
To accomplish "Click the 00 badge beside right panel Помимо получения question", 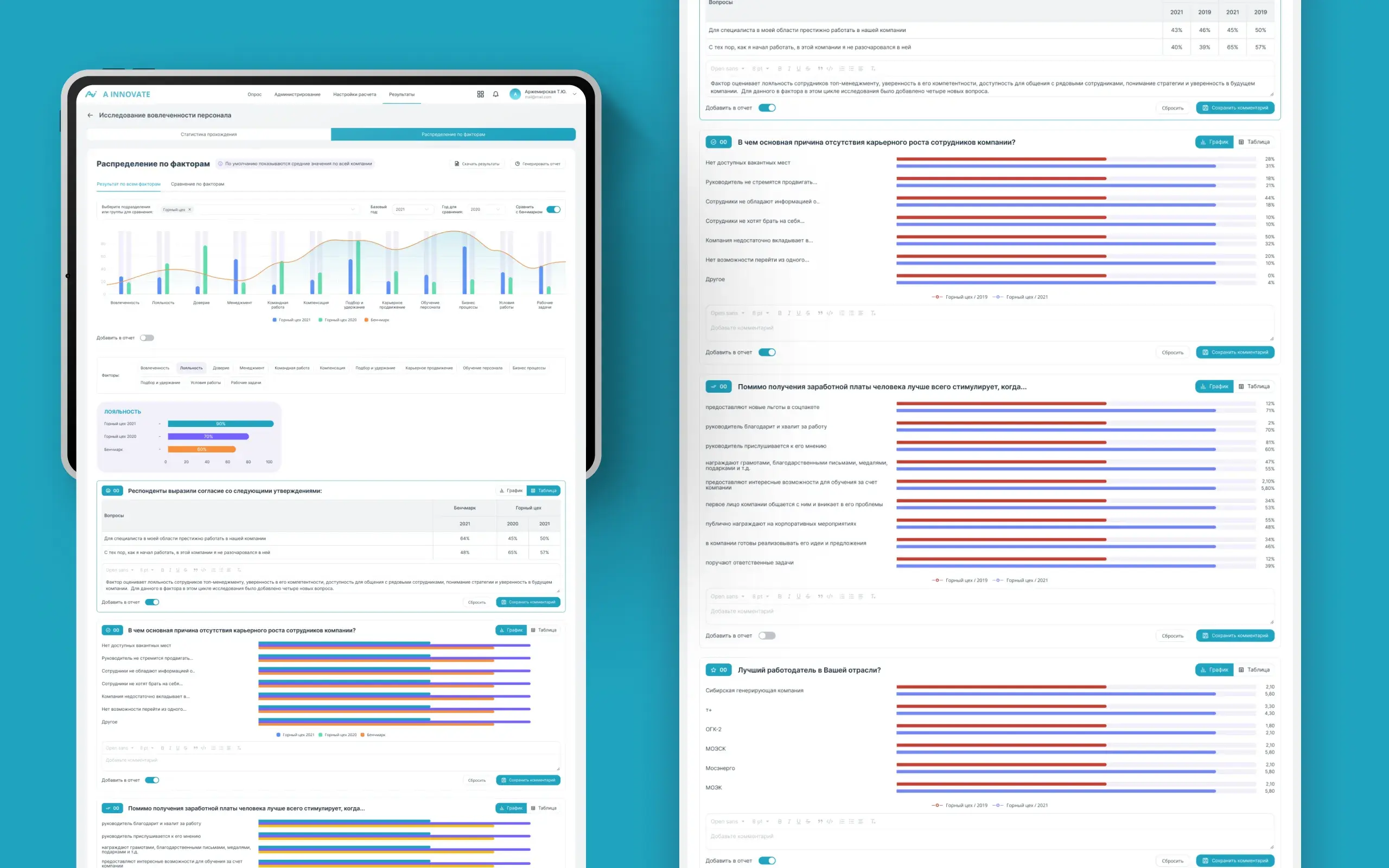I will [718, 386].
